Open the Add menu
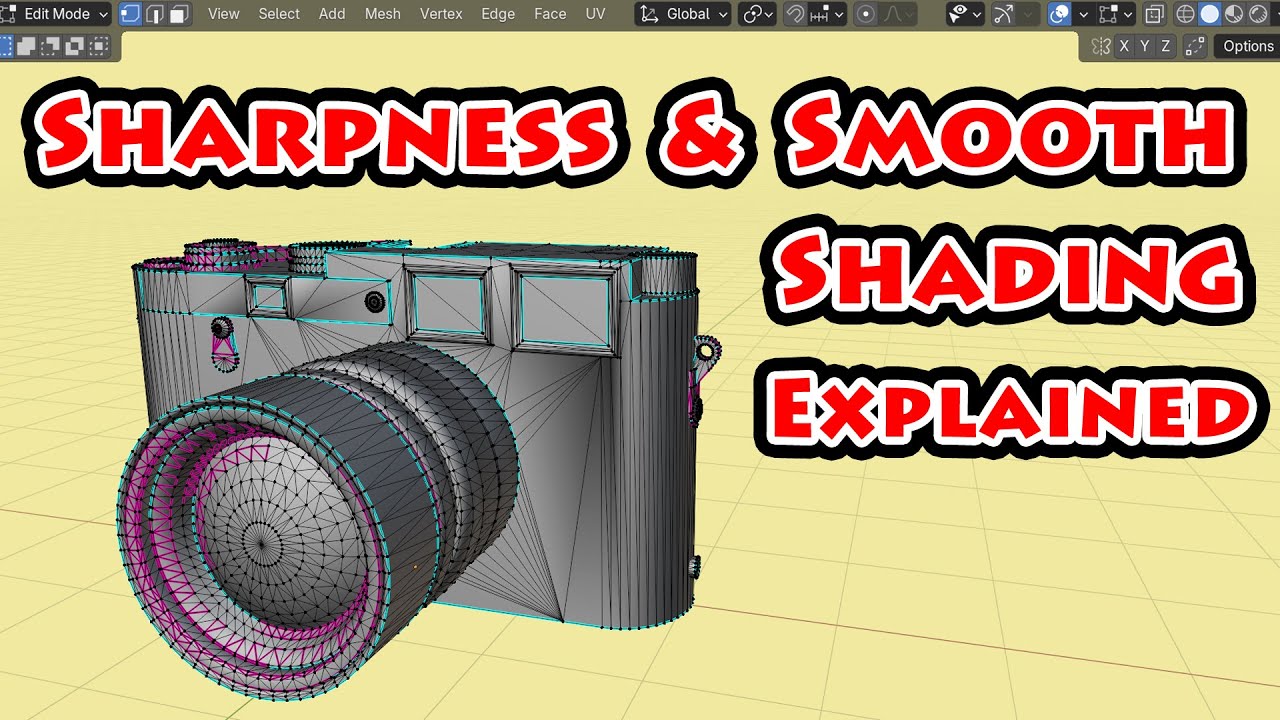 click(x=332, y=14)
